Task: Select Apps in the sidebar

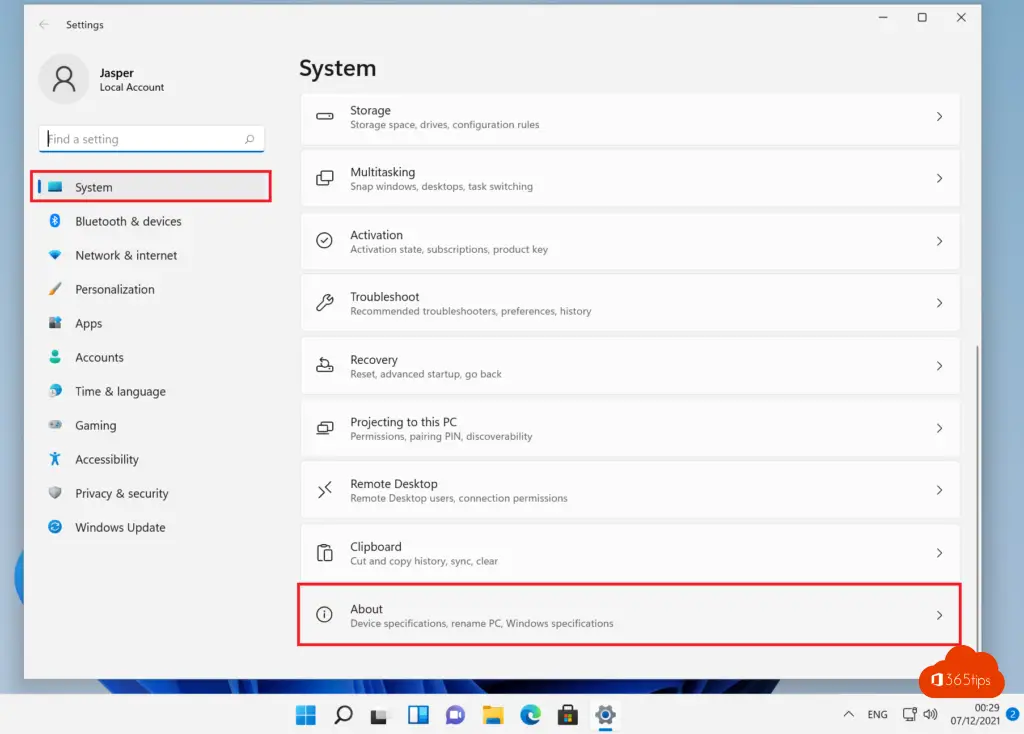Action: click(89, 323)
